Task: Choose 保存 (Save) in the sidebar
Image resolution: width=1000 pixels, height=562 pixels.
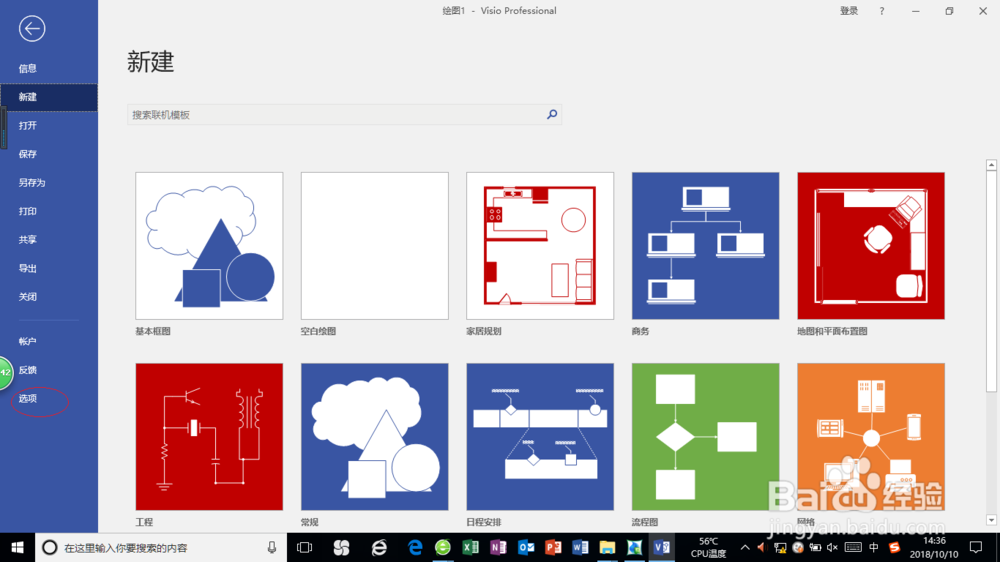Action: pos(27,154)
